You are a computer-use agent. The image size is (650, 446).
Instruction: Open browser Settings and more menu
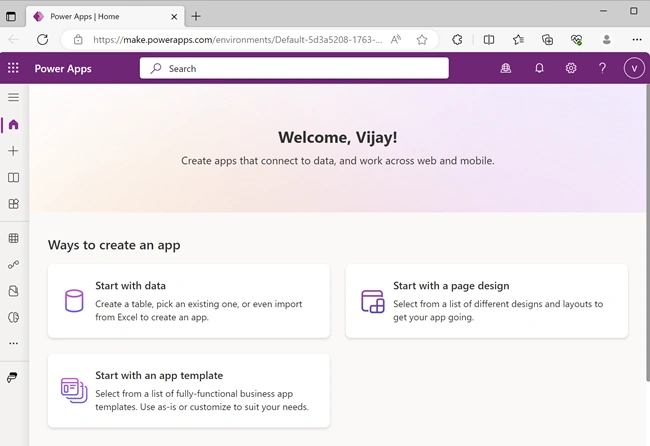point(637,40)
